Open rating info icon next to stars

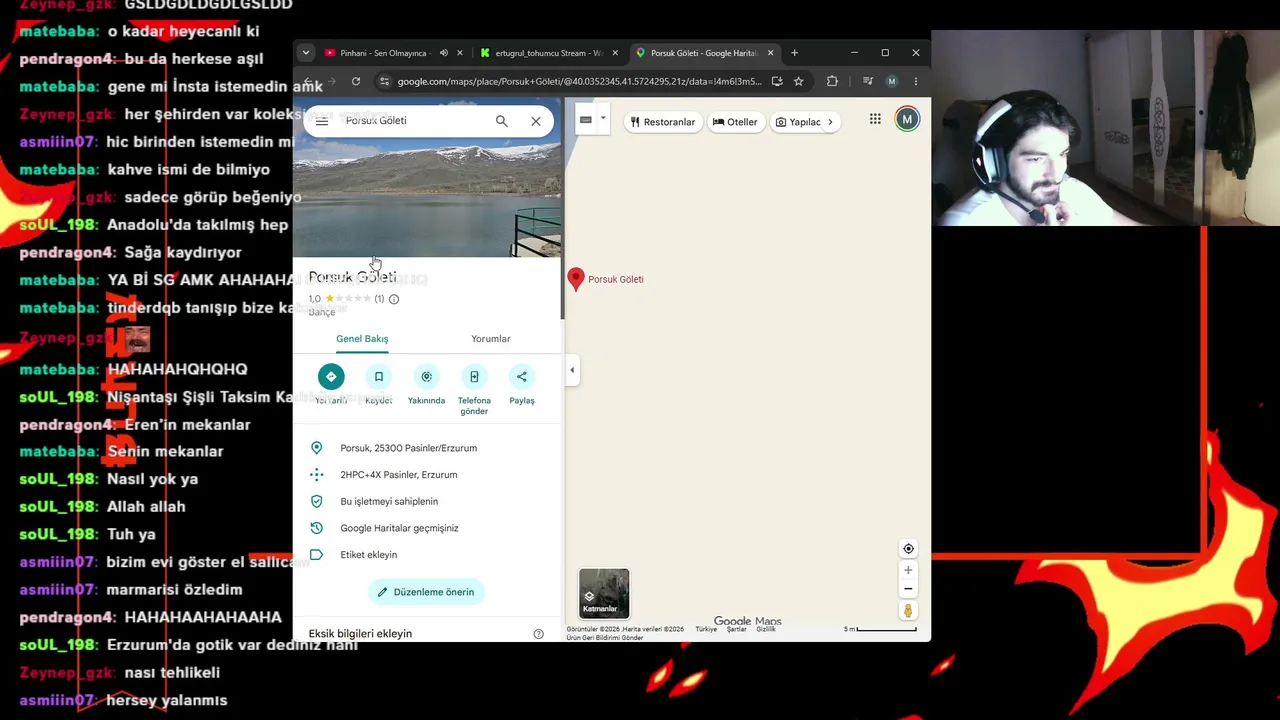tap(394, 299)
